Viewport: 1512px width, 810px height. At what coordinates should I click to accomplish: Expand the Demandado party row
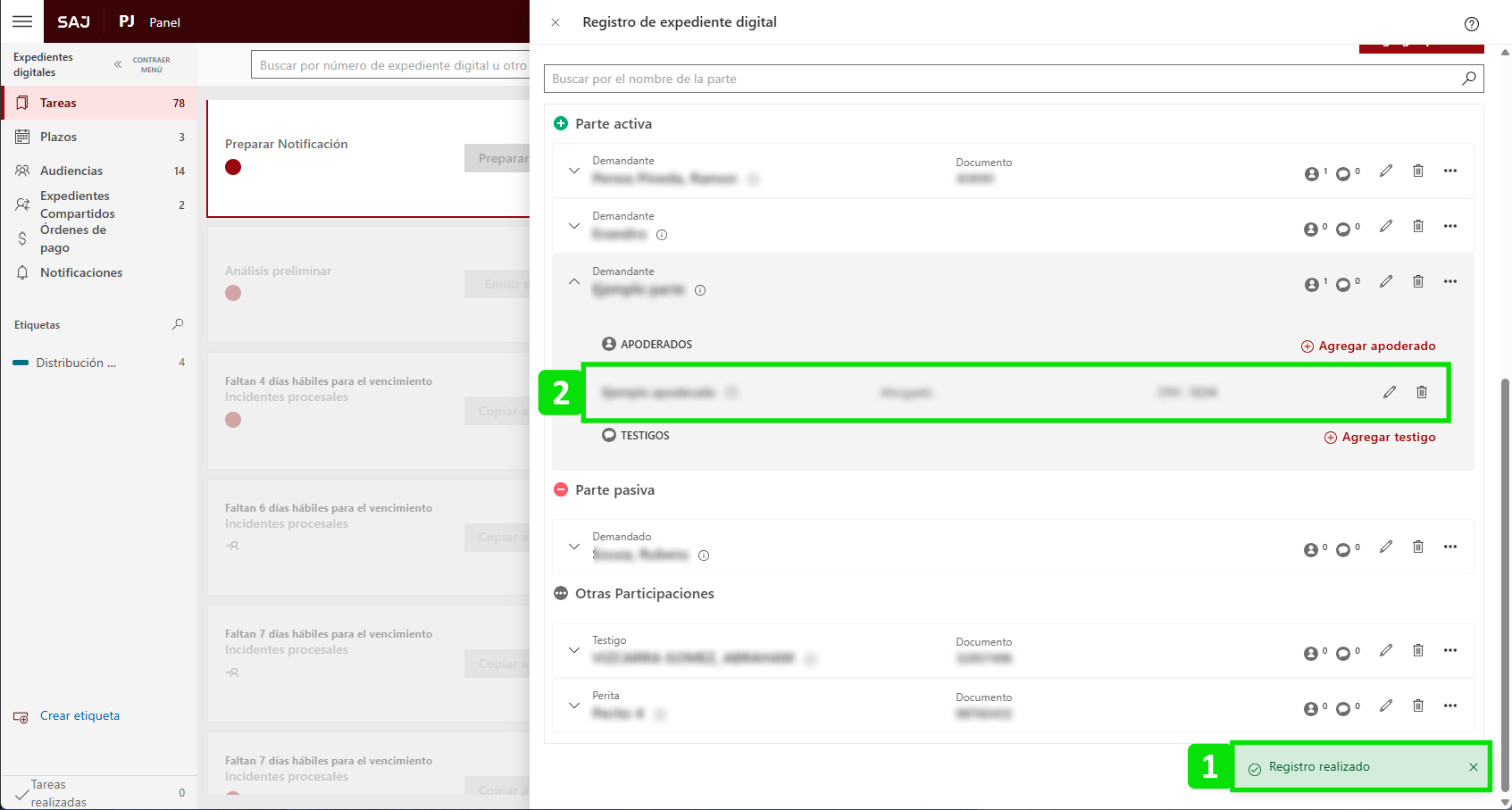click(x=574, y=547)
